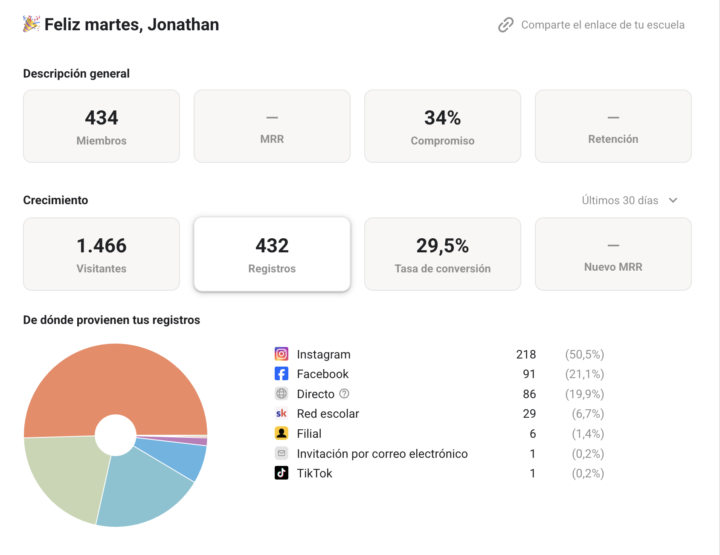Click the yellow Filial person icon
This screenshot has width=720, height=555.
[x=281, y=433]
